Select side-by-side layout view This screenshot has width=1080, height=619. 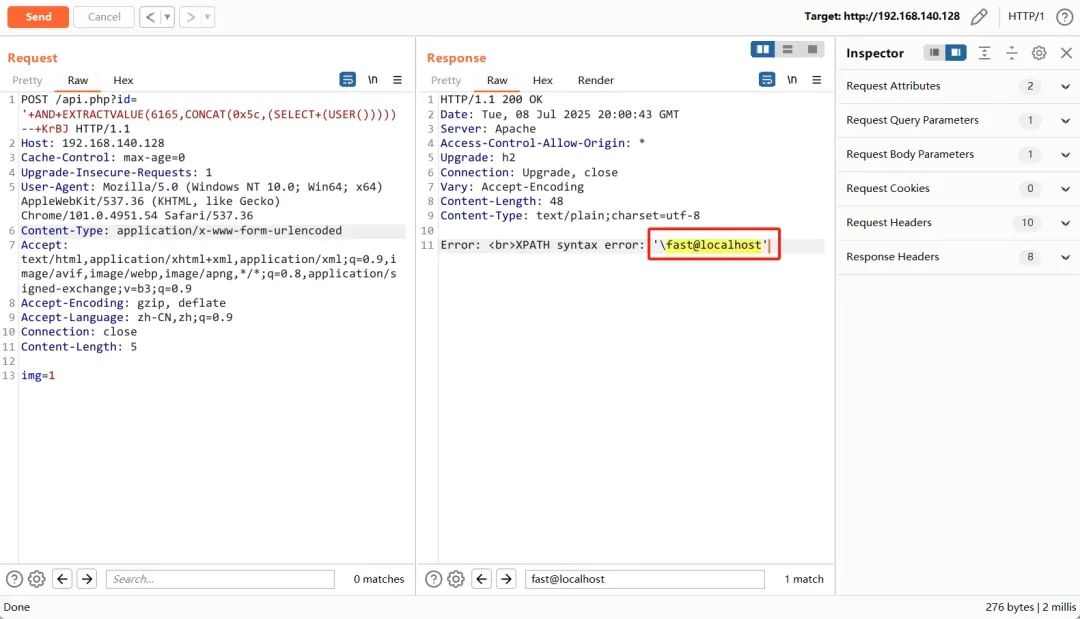tap(762, 50)
